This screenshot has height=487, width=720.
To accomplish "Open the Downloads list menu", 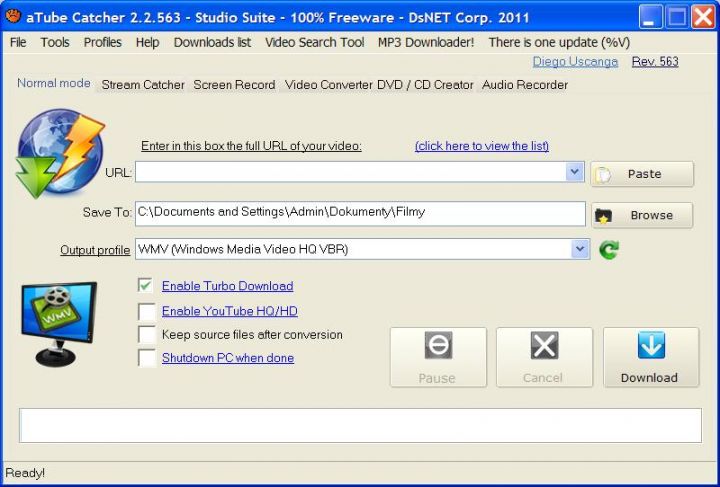I will click(212, 42).
